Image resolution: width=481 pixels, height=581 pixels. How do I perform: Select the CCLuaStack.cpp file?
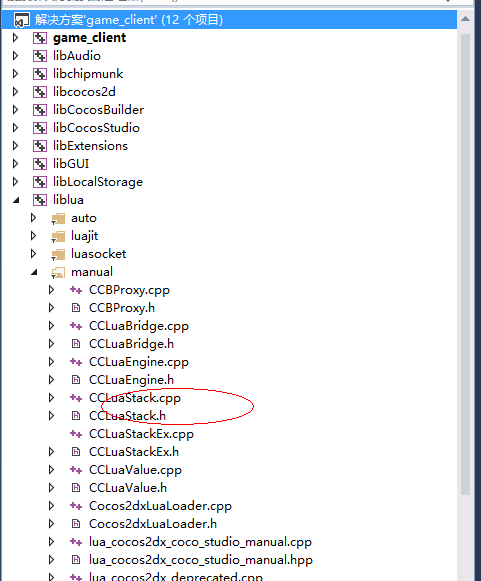tap(135, 398)
